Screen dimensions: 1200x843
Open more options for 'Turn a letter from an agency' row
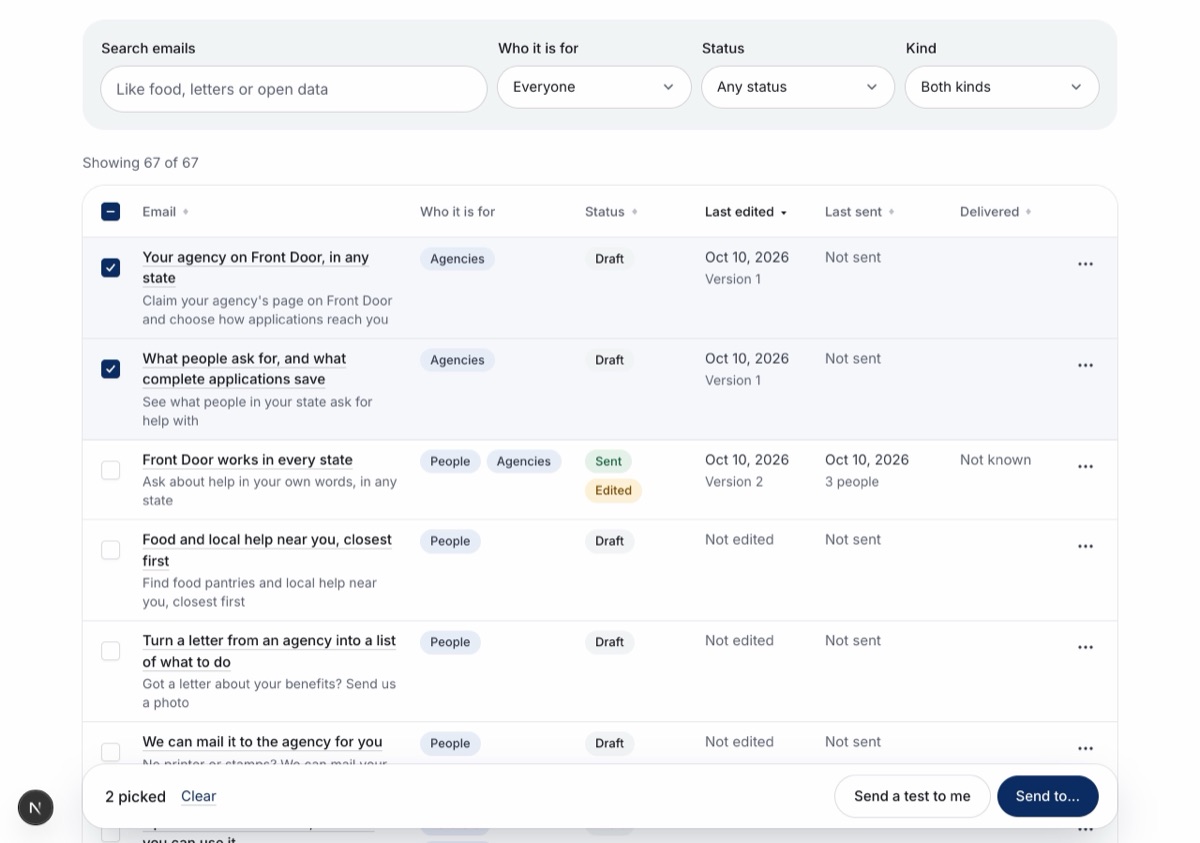pos(1085,647)
